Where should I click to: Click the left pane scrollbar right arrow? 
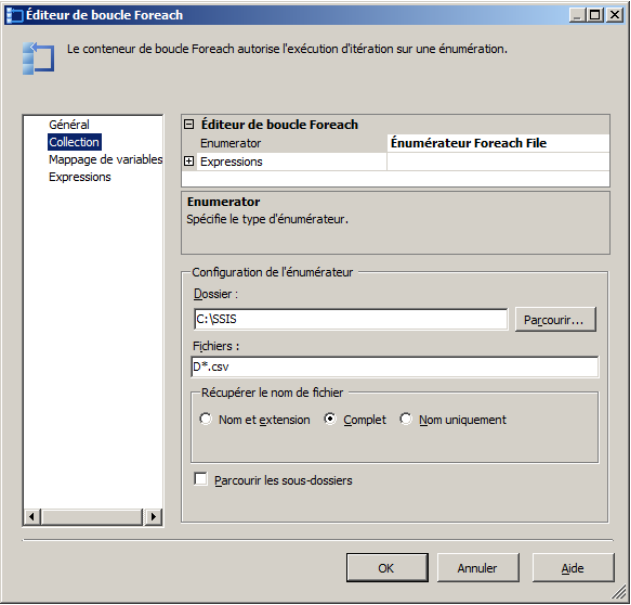coord(153,517)
